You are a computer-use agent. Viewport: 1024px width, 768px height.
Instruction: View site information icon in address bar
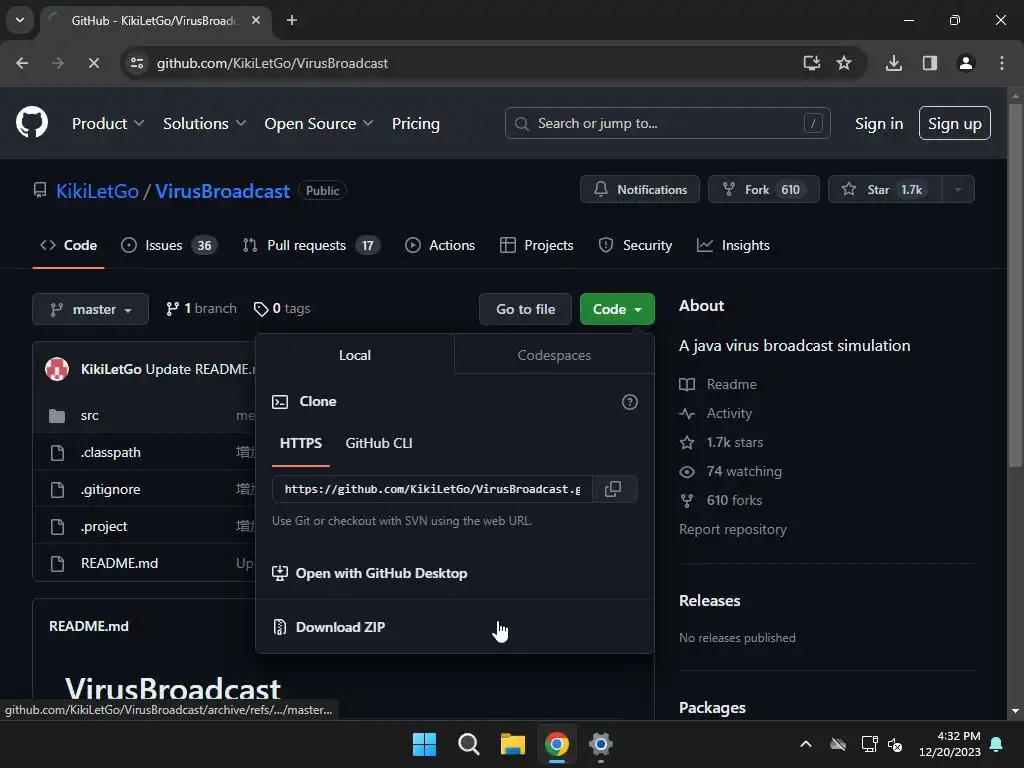pyautogui.click(x=137, y=63)
